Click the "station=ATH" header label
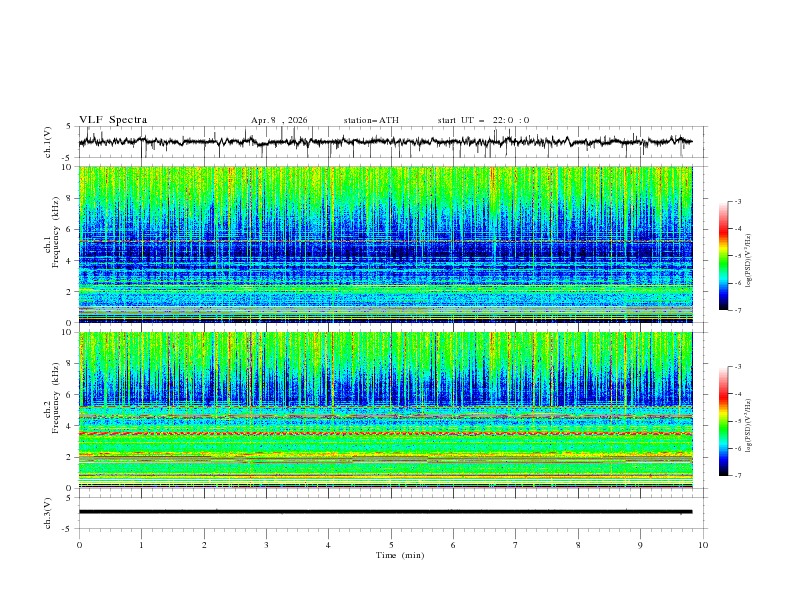792x612 pixels. click(371, 120)
